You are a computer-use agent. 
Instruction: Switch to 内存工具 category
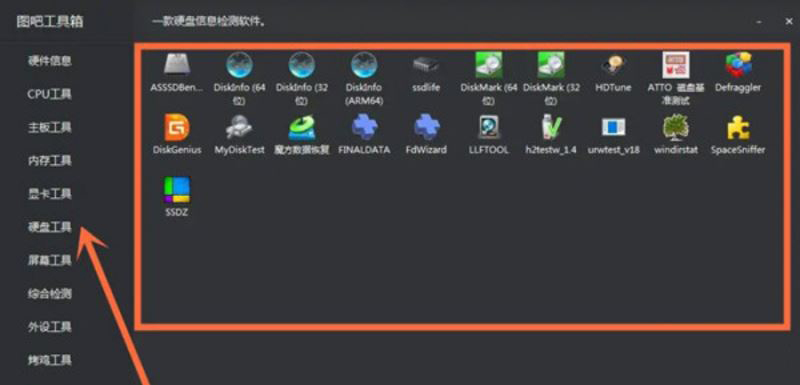click(x=49, y=161)
